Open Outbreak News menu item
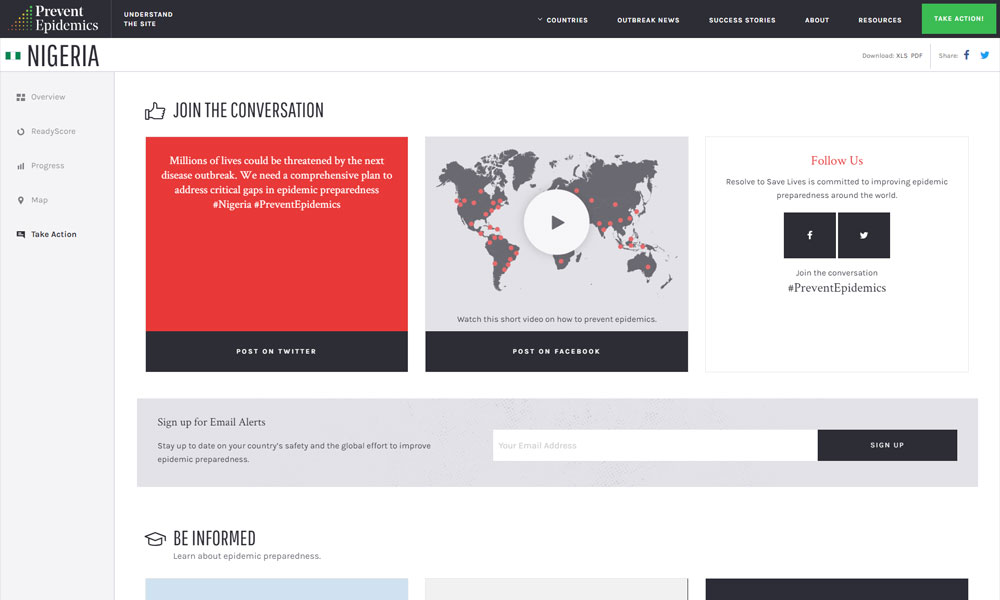The image size is (1000, 600). click(648, 20)
